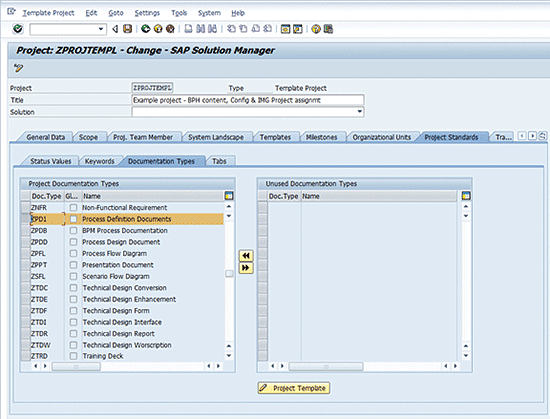Toggle global checkbox for Process Flow Diagram
Viewport: 550px width, 419px height.
(73, 254)
